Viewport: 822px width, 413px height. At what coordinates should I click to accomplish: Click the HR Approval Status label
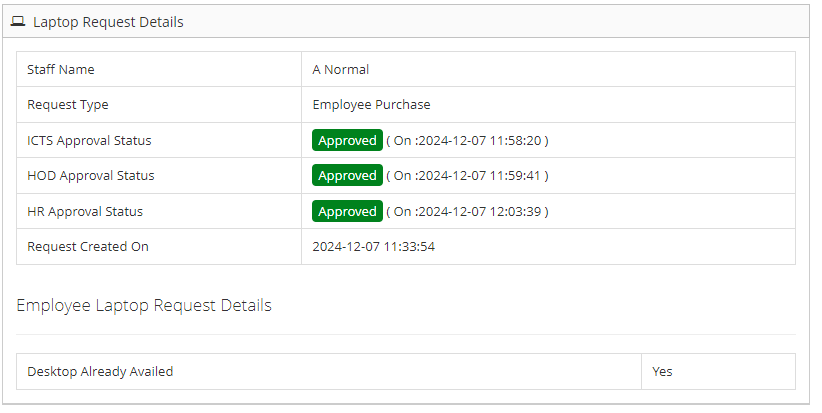point(85,212)
